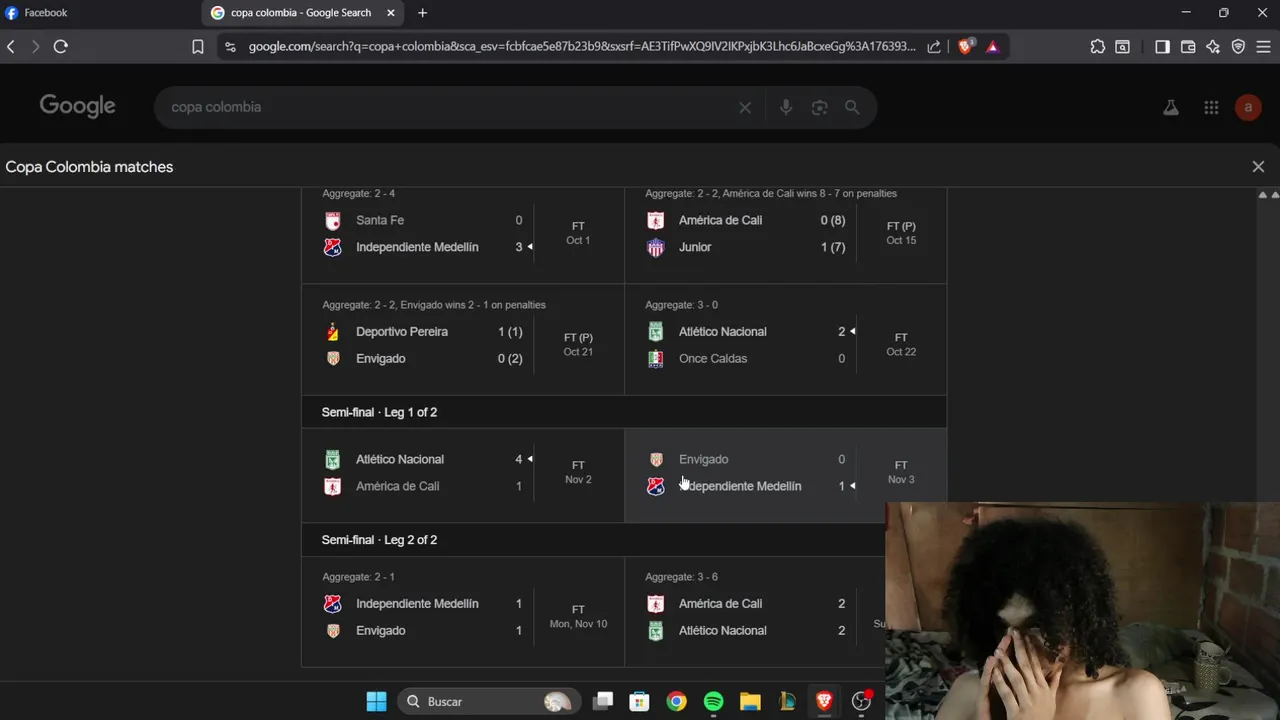The height and width of the screenshot is (720, 1280).
Task: Open the Google account avatar
Action: pos(1248,107)
